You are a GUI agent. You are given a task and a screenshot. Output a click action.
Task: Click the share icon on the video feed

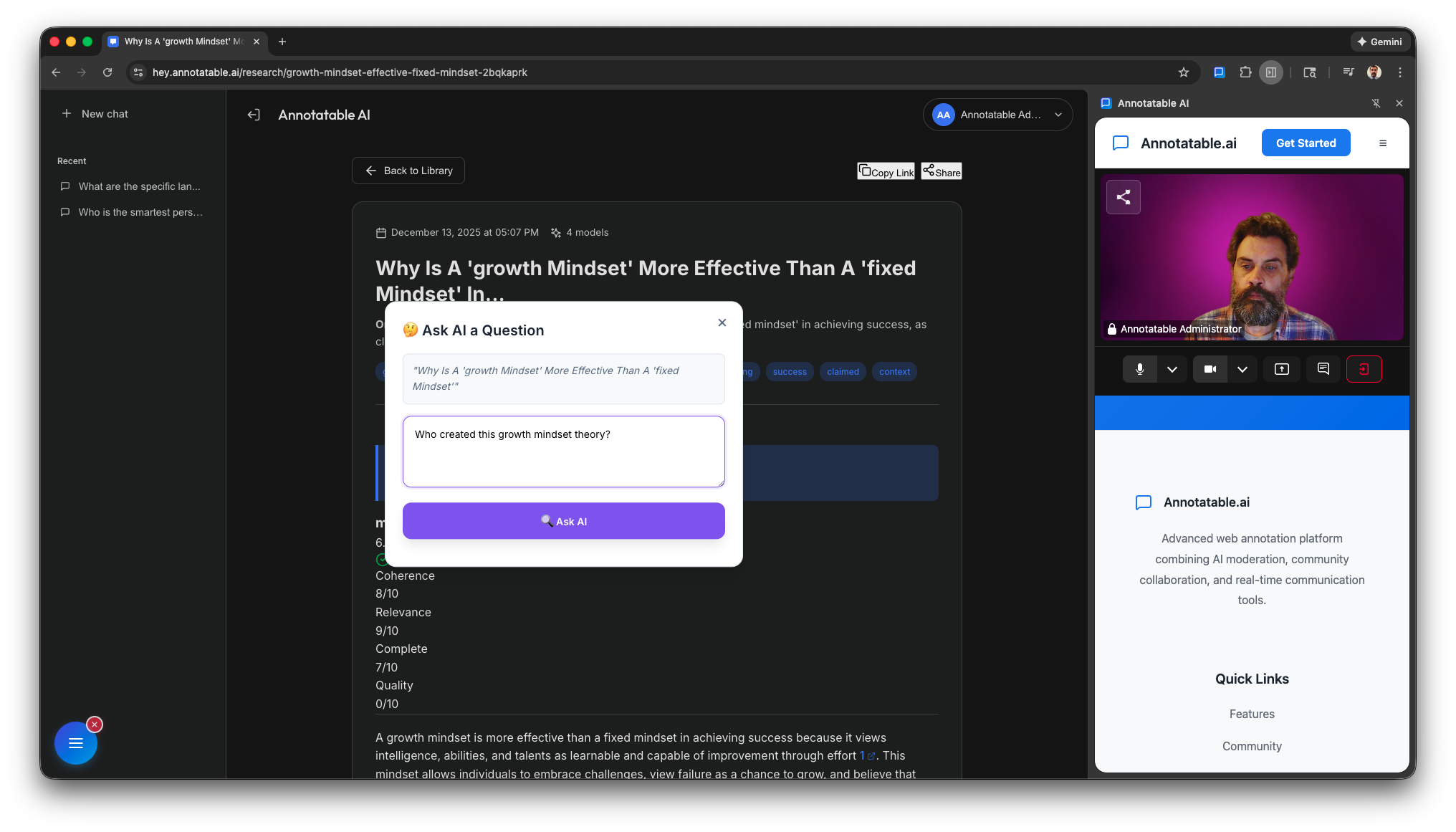pos(1123,197)
